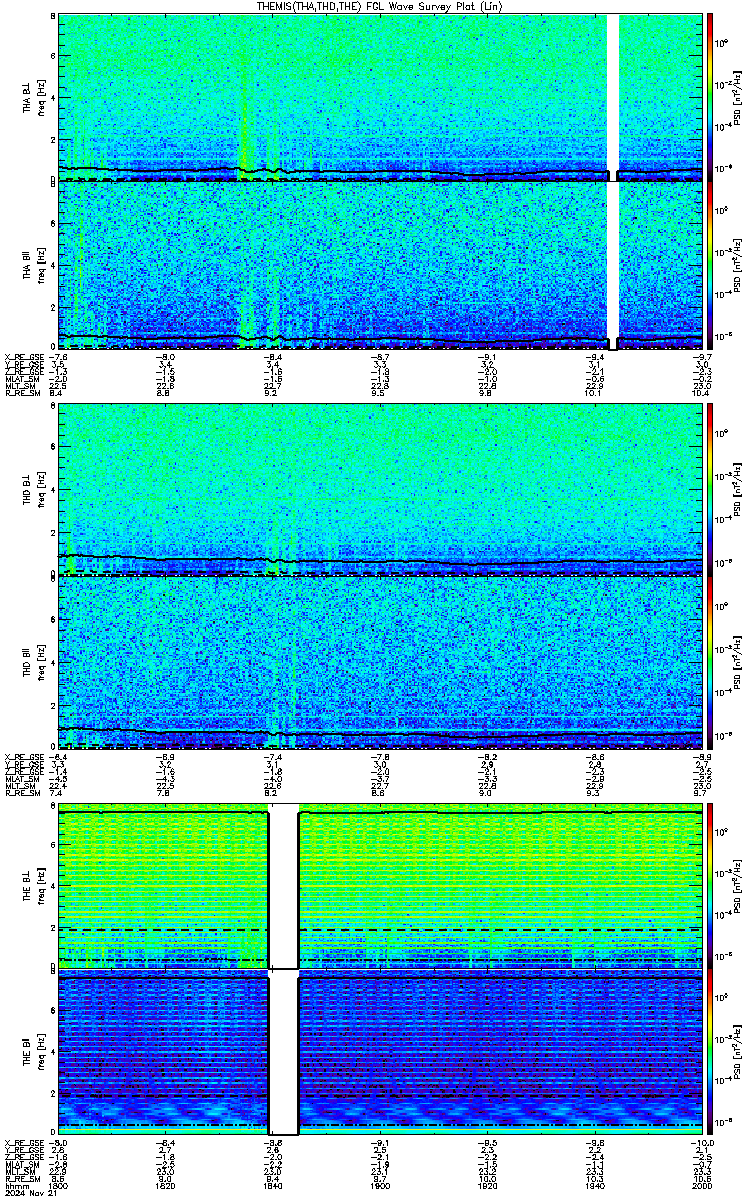
Task: Click the PSD color bar beside THE B-perpendicular
Action: [x=710, y=886]
